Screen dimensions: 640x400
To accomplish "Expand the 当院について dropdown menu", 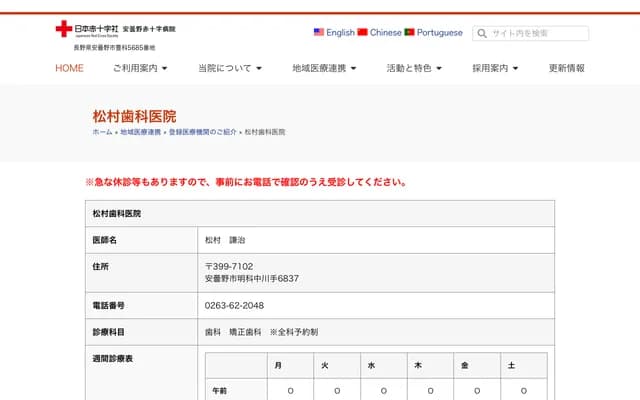I will point(230,68).
